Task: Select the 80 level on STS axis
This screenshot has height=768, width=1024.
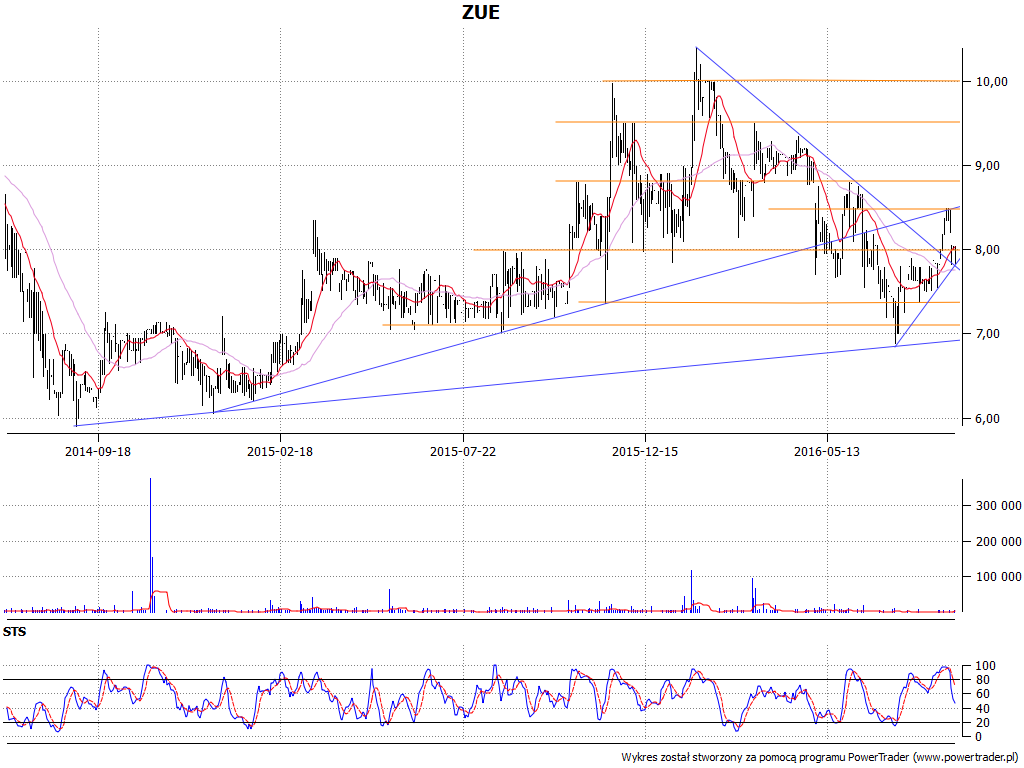Action: tap(983, 680)
